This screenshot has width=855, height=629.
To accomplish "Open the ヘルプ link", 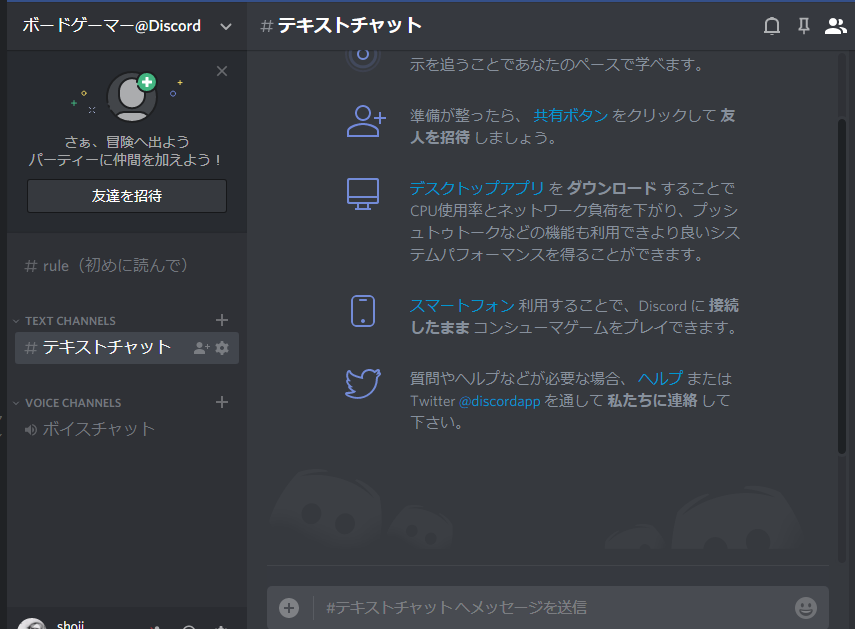I will (660, 378).
